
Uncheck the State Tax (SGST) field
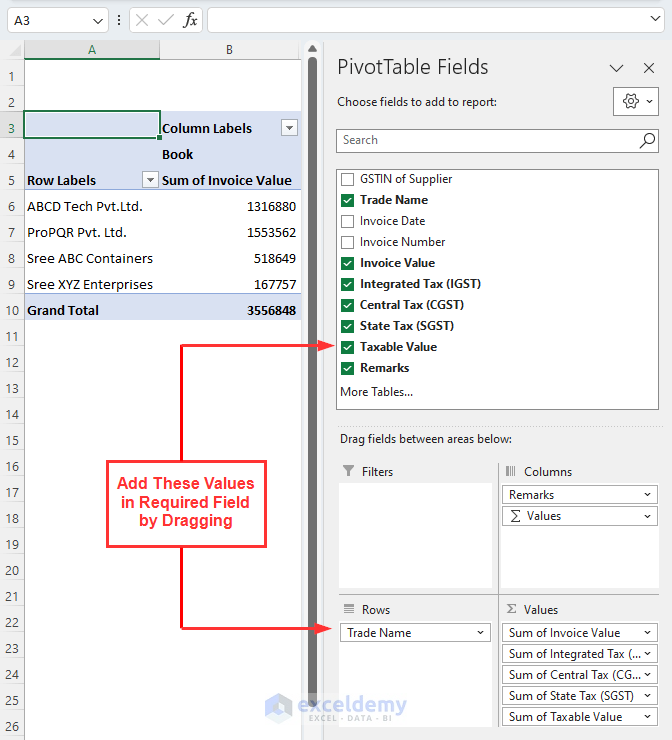[x=347, y=326]
